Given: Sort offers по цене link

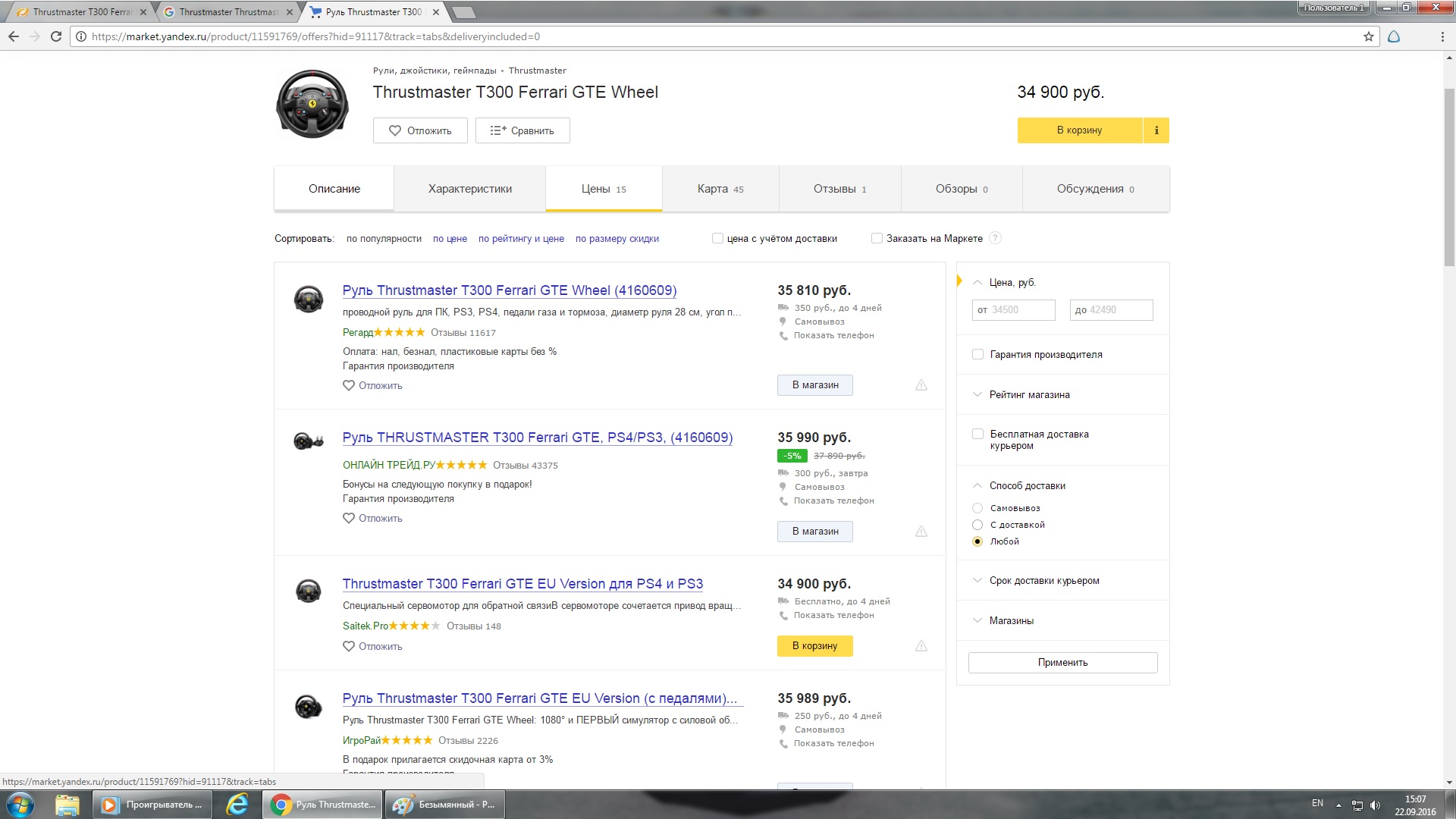Looking at the screenshot, I should point(450,238).
